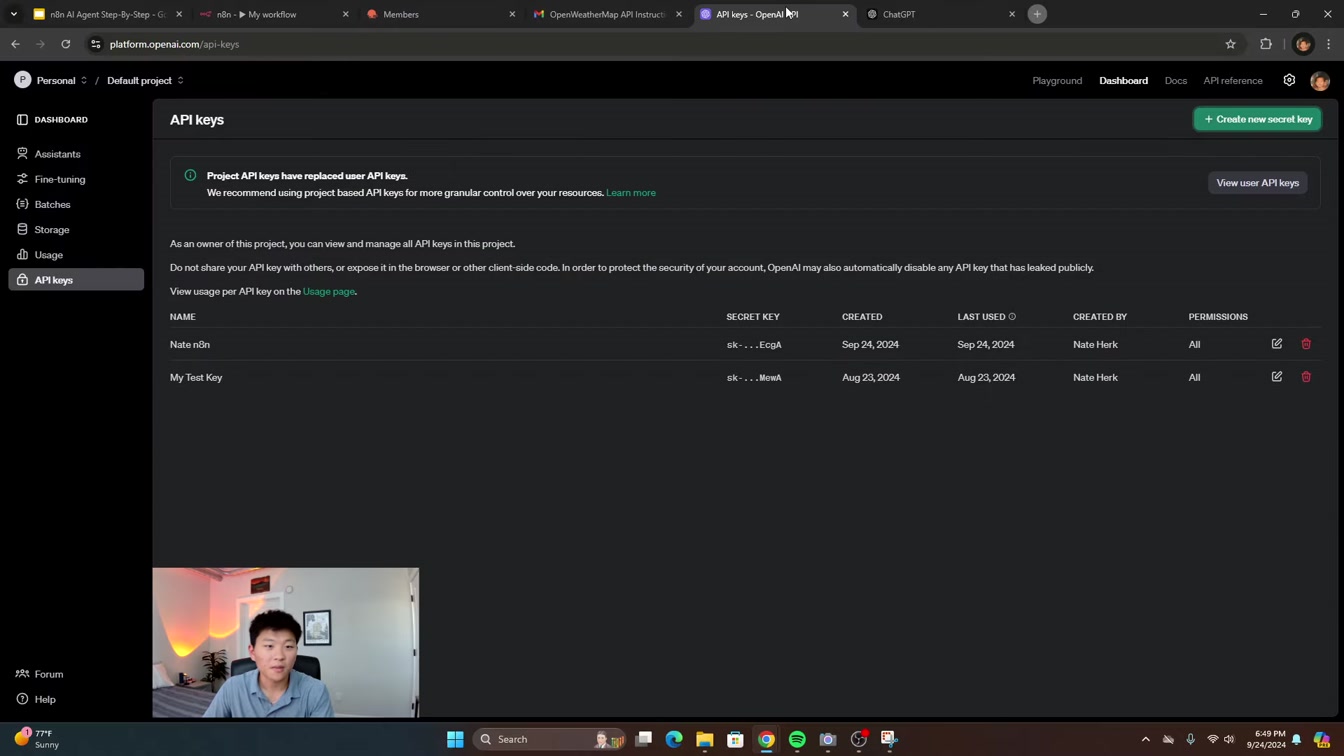Open the Learn more link
The image size is (1344, 756).
[x=631, y=193]
